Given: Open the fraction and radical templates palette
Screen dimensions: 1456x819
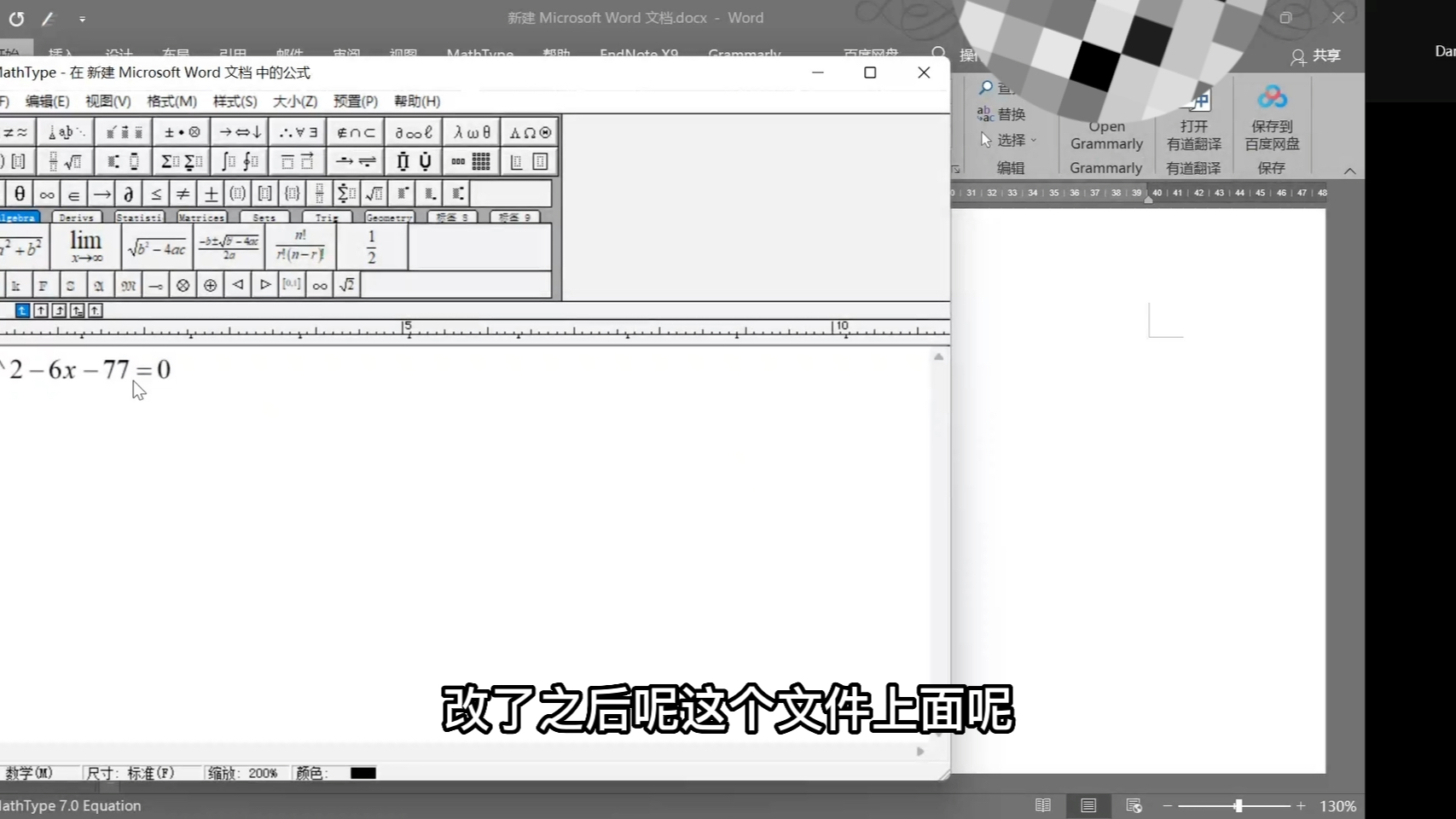Looking at the screenshot, I should coord(64,160).
